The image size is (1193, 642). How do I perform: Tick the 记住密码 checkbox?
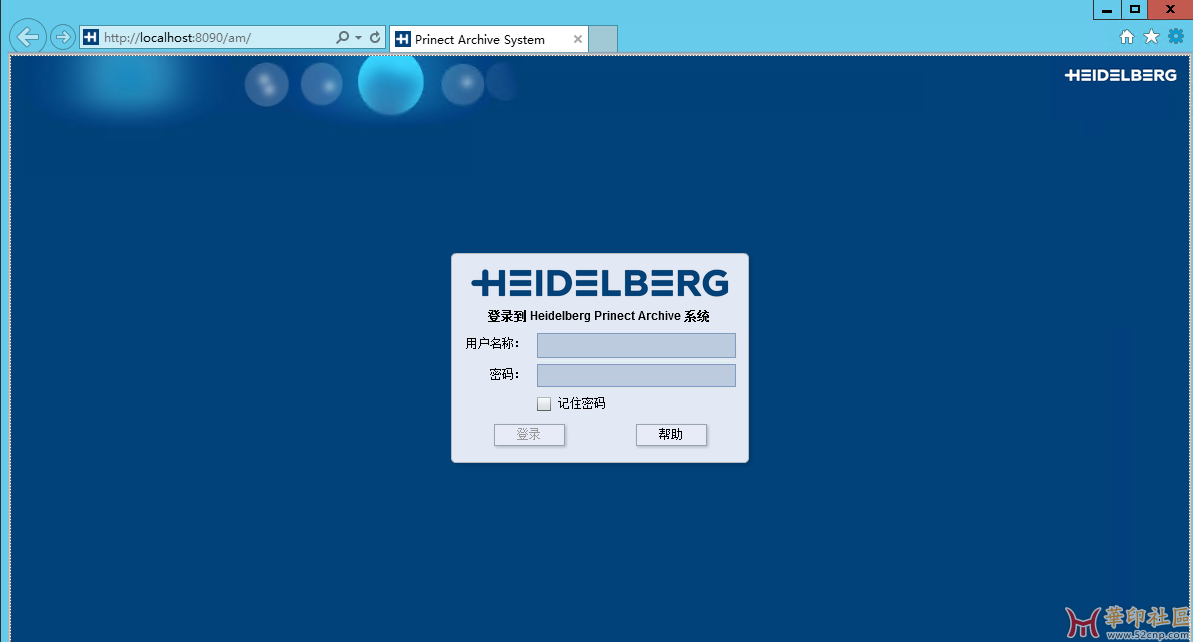(x=544, y=404)
